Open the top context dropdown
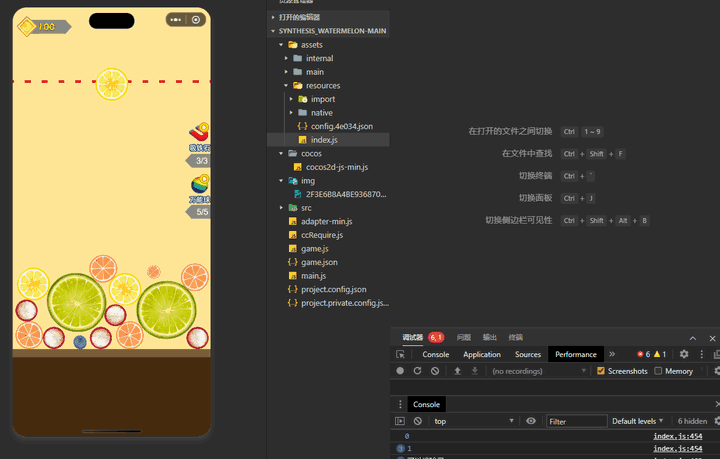 [x=473, y=421]
